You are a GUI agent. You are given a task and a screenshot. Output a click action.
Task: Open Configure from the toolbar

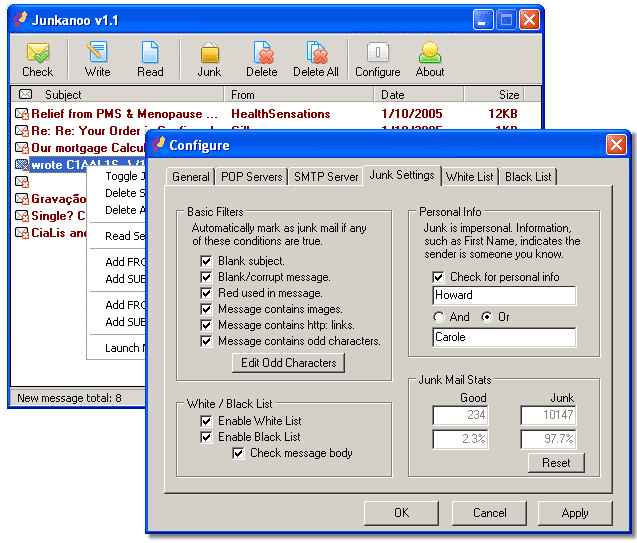coord(378,59)
